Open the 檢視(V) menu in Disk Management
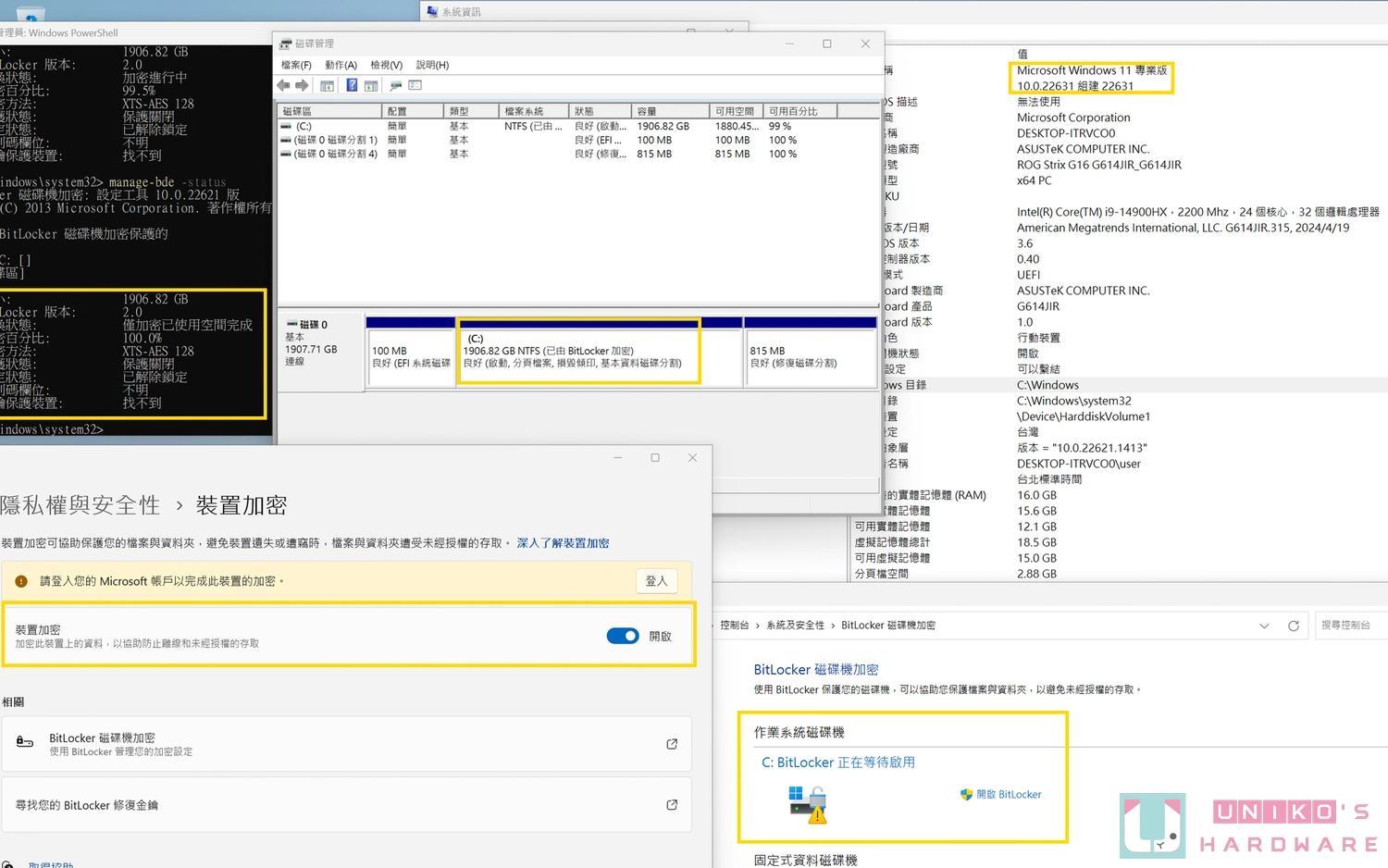The height and width of the screenshot is (868, 1388). (x=386, y=65)
